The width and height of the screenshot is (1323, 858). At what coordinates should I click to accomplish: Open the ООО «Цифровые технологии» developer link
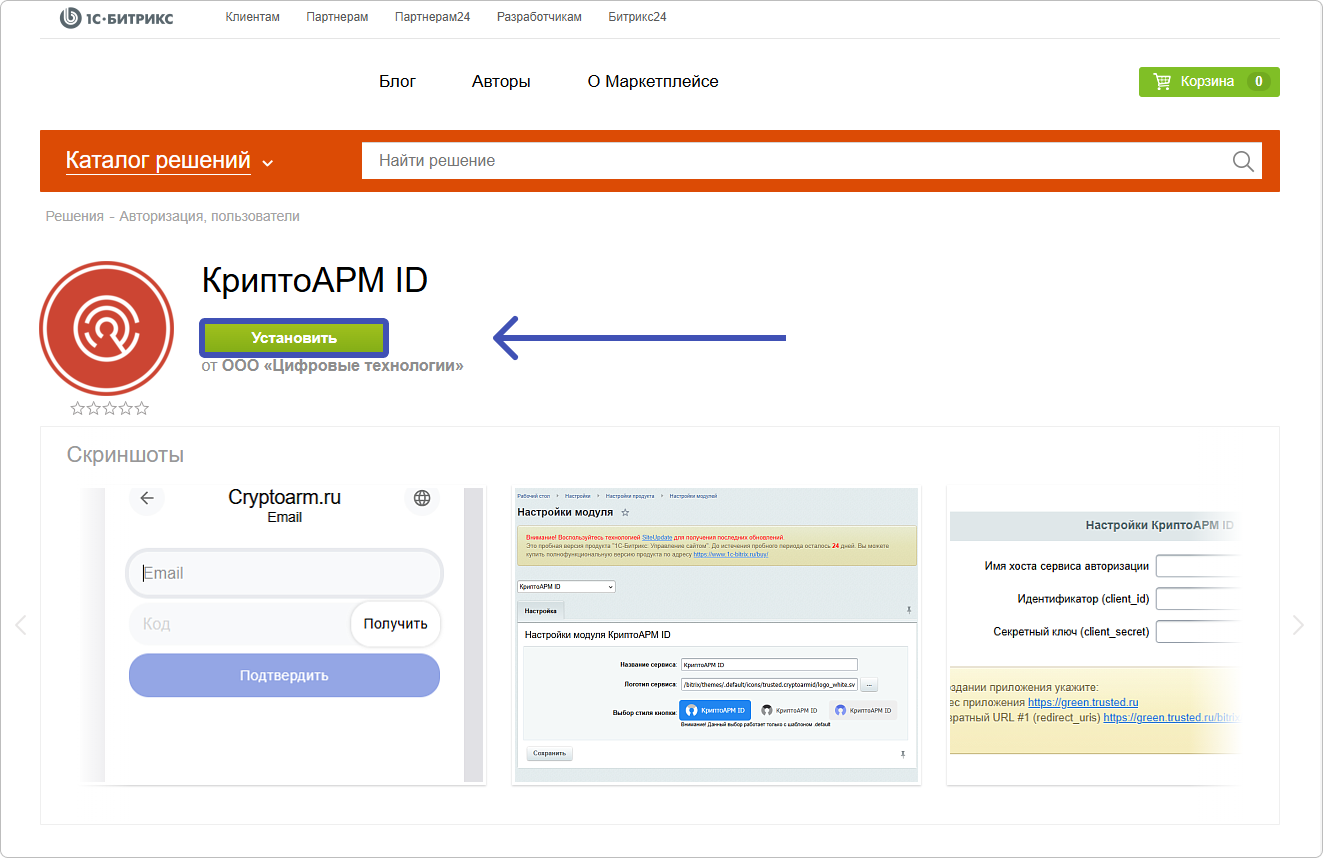343,366
